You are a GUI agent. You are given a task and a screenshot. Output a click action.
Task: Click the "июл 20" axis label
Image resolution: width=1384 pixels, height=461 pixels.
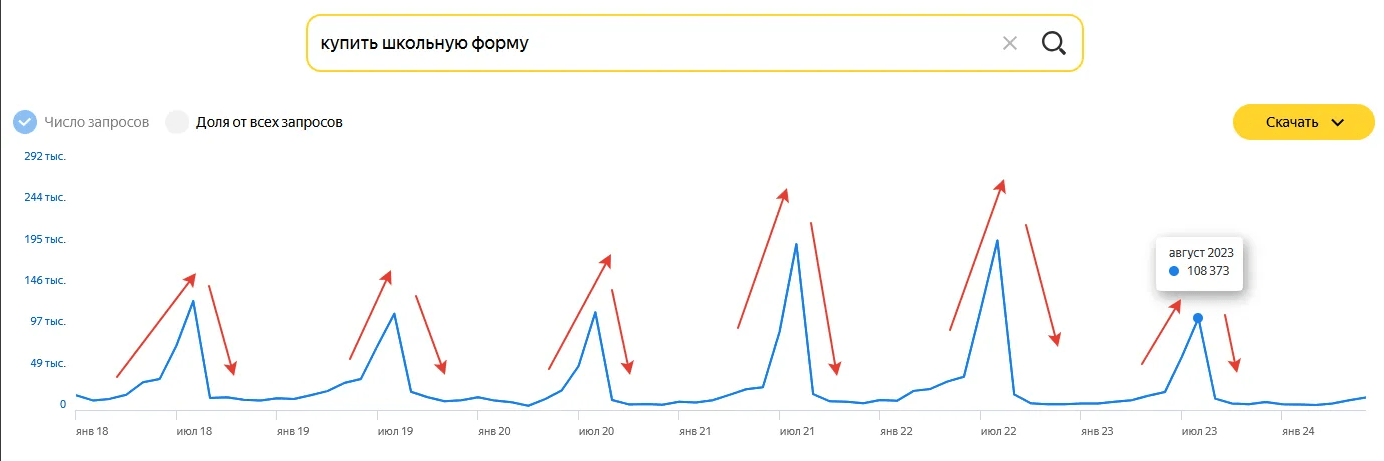[595, 432]
